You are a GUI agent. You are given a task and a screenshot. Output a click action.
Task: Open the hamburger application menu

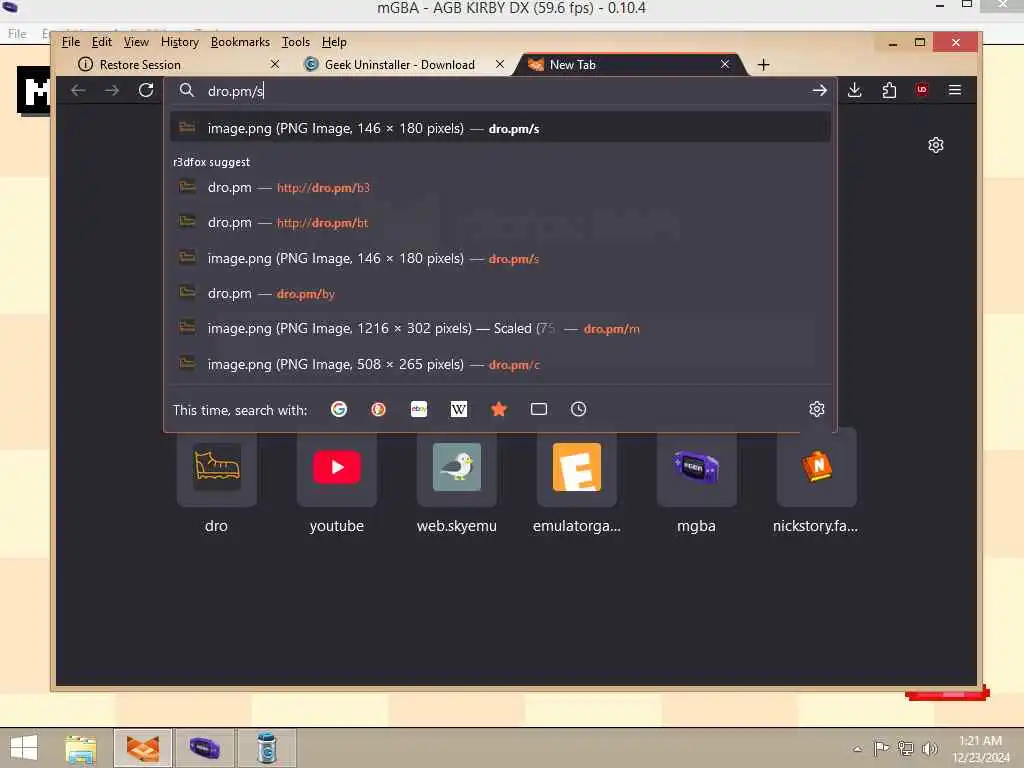click(x=955, y=89)
